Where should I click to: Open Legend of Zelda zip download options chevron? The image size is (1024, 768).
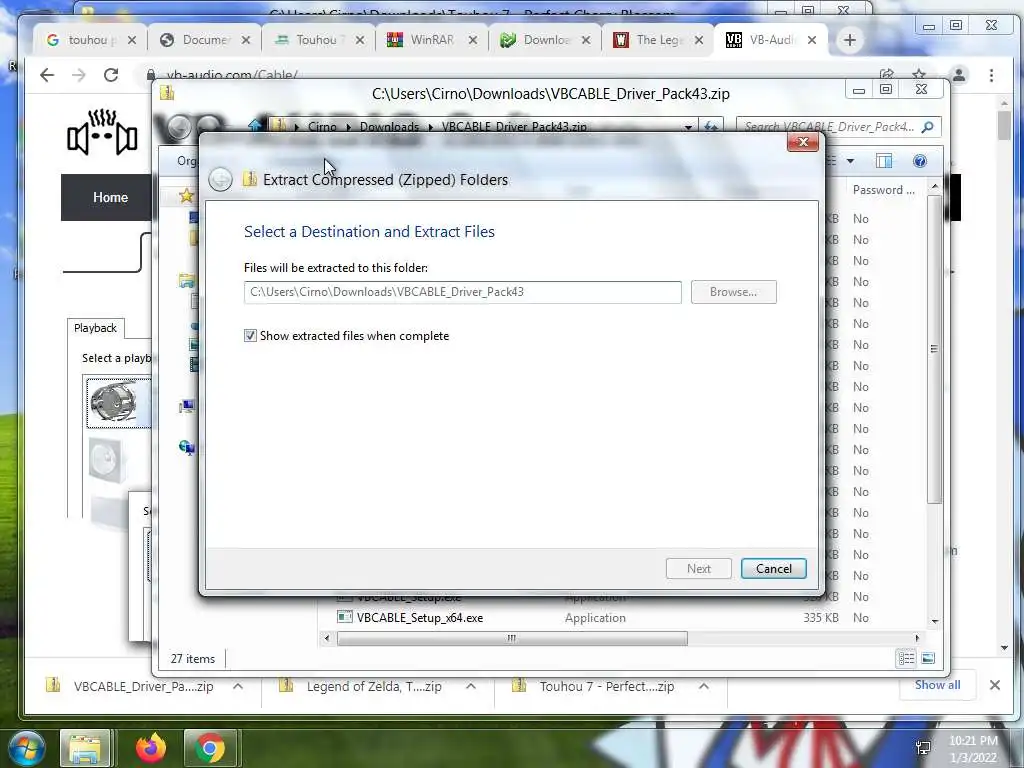470,686
